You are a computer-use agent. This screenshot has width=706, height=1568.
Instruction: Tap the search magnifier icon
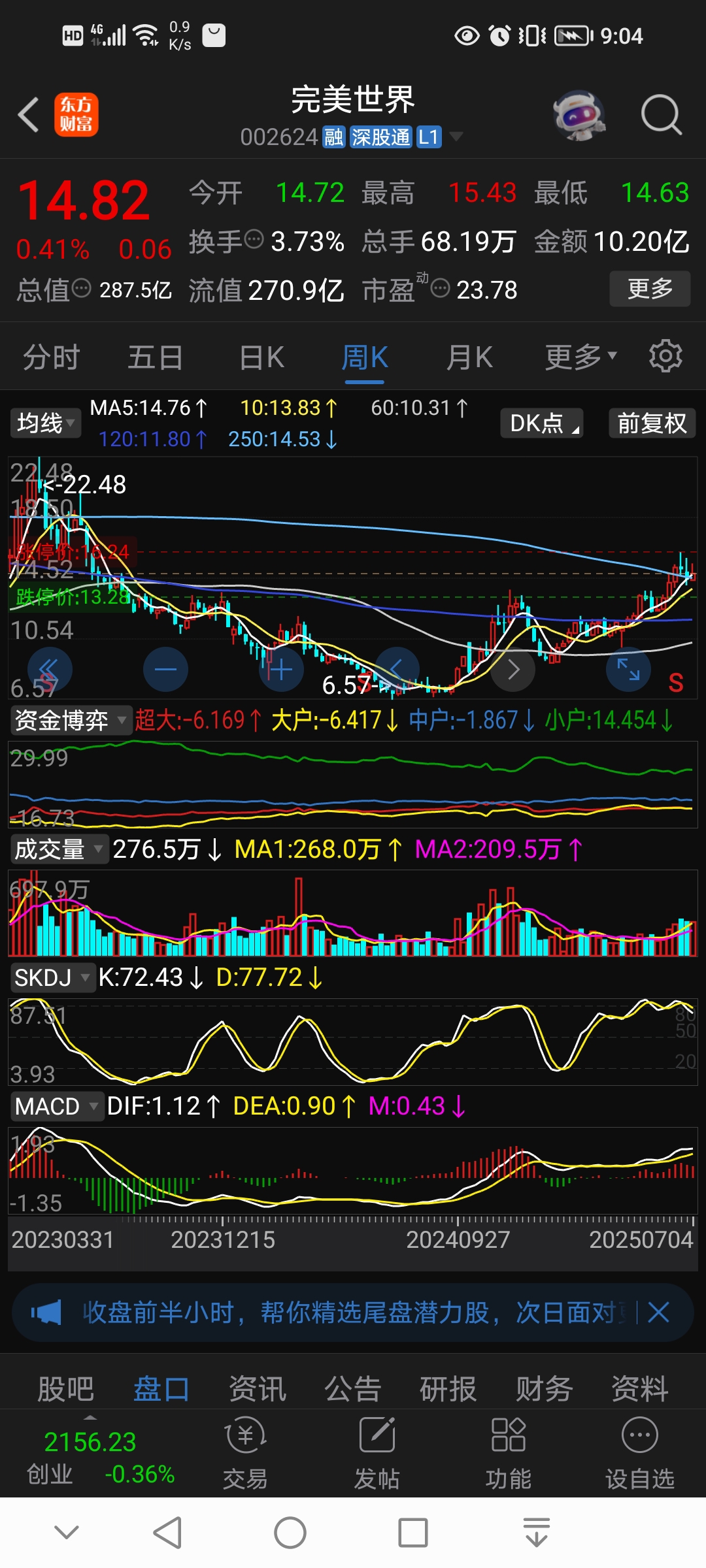click(x=661, y=115)
